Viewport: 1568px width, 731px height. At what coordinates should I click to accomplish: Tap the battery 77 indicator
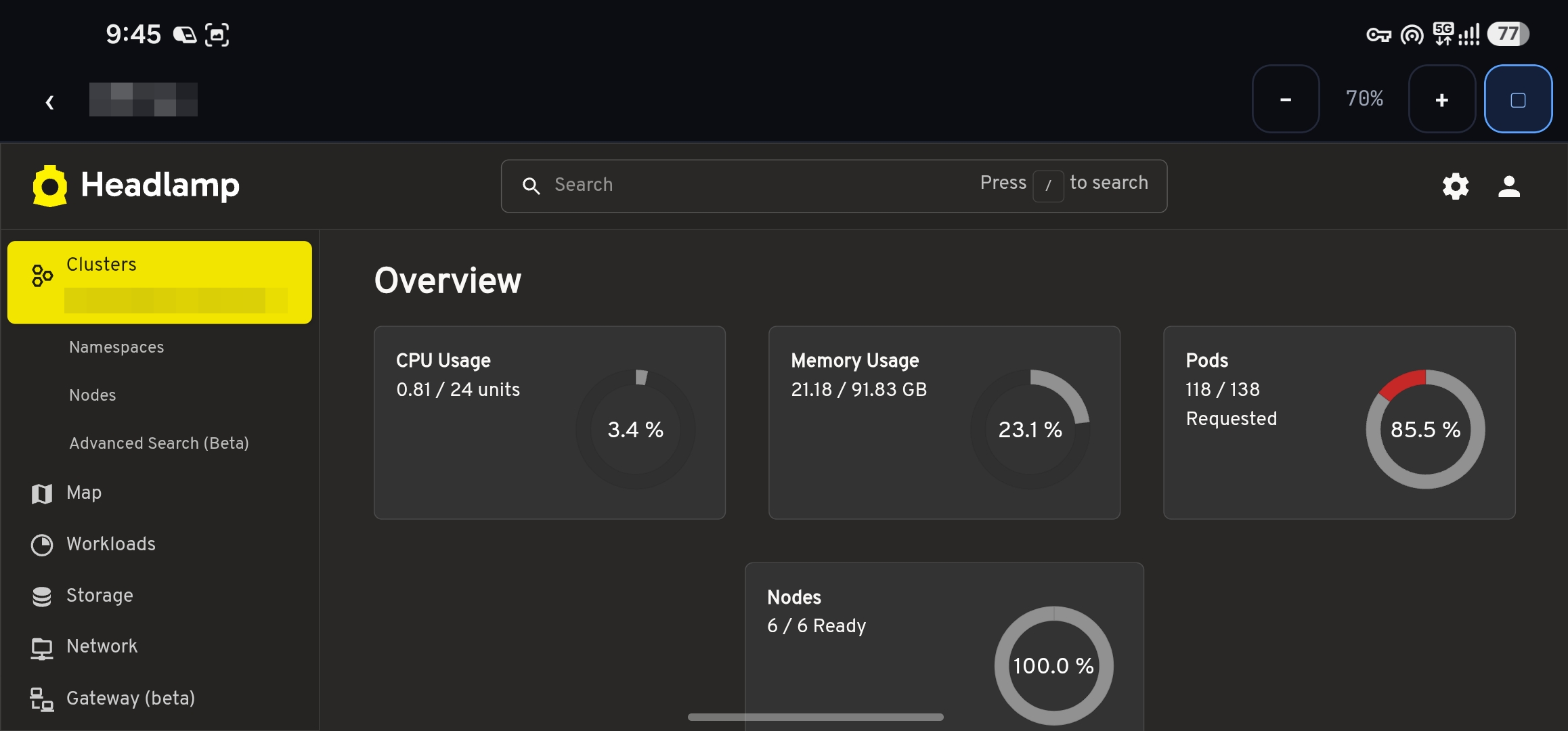[x=1508, y=34]
